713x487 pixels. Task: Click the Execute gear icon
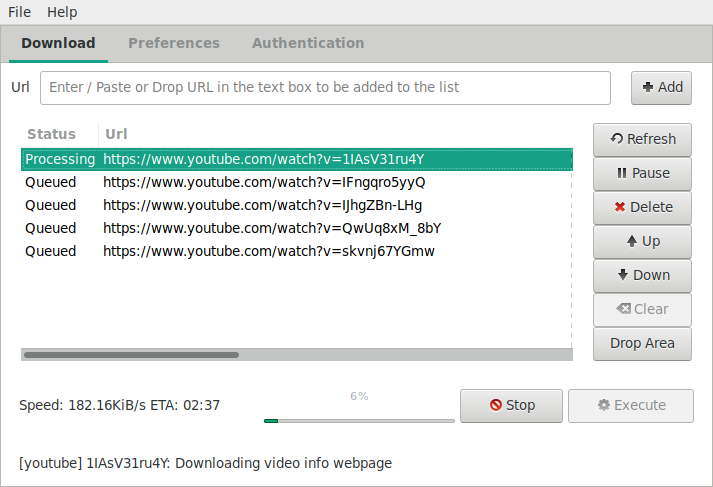[603, 405]
